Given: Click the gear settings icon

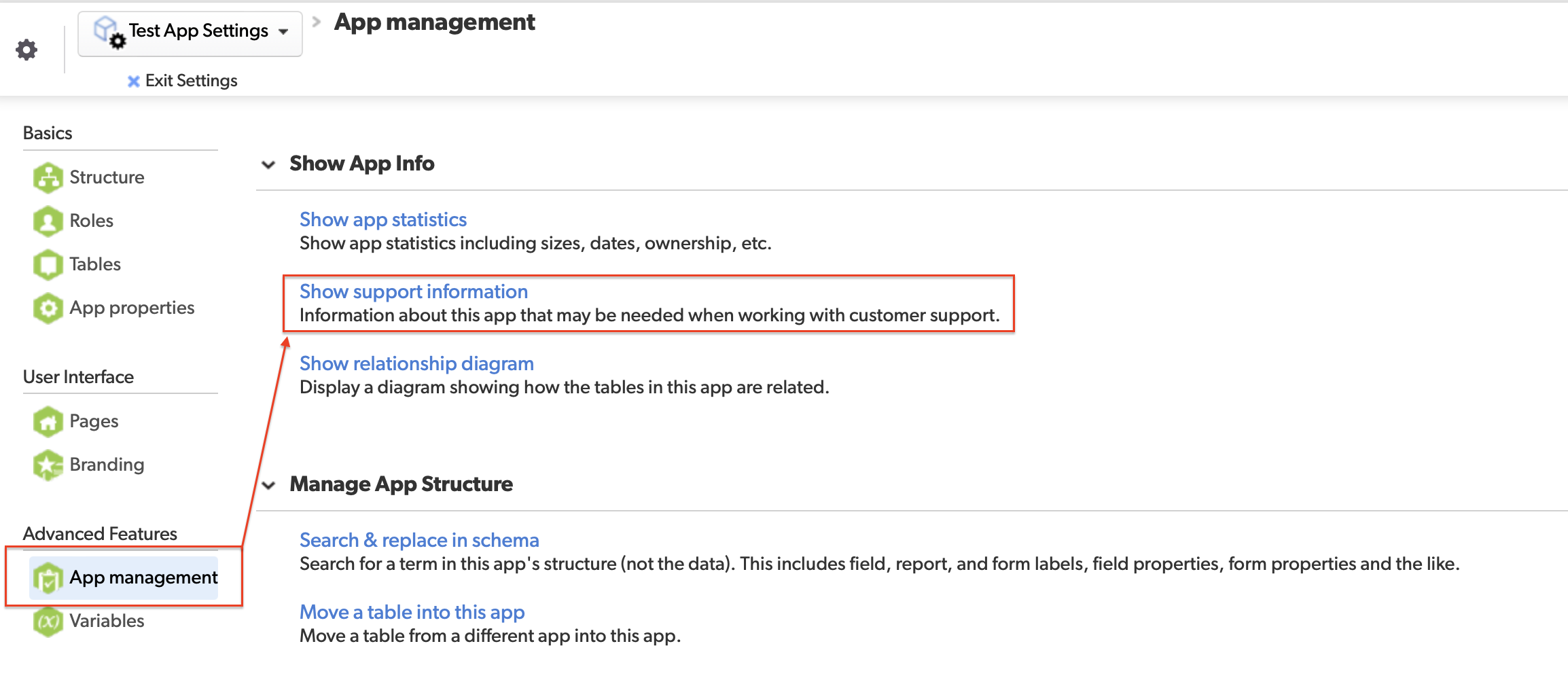Looking at the screenshot, I should click(x=26, y=50).
